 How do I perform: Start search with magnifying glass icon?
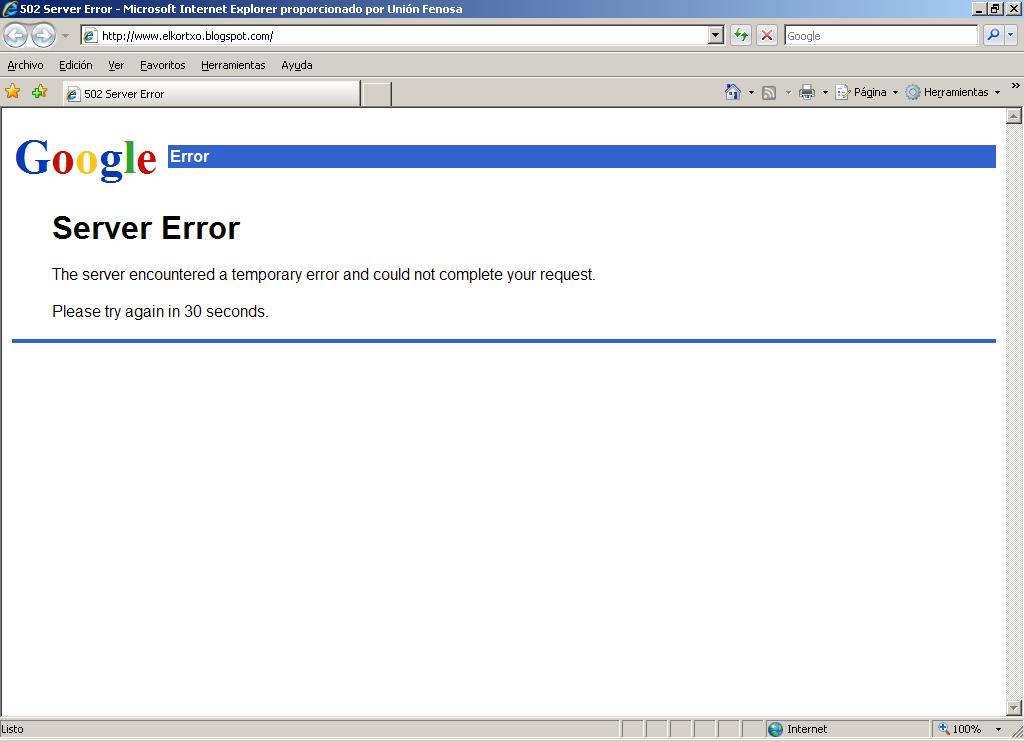tap(993, 35)
